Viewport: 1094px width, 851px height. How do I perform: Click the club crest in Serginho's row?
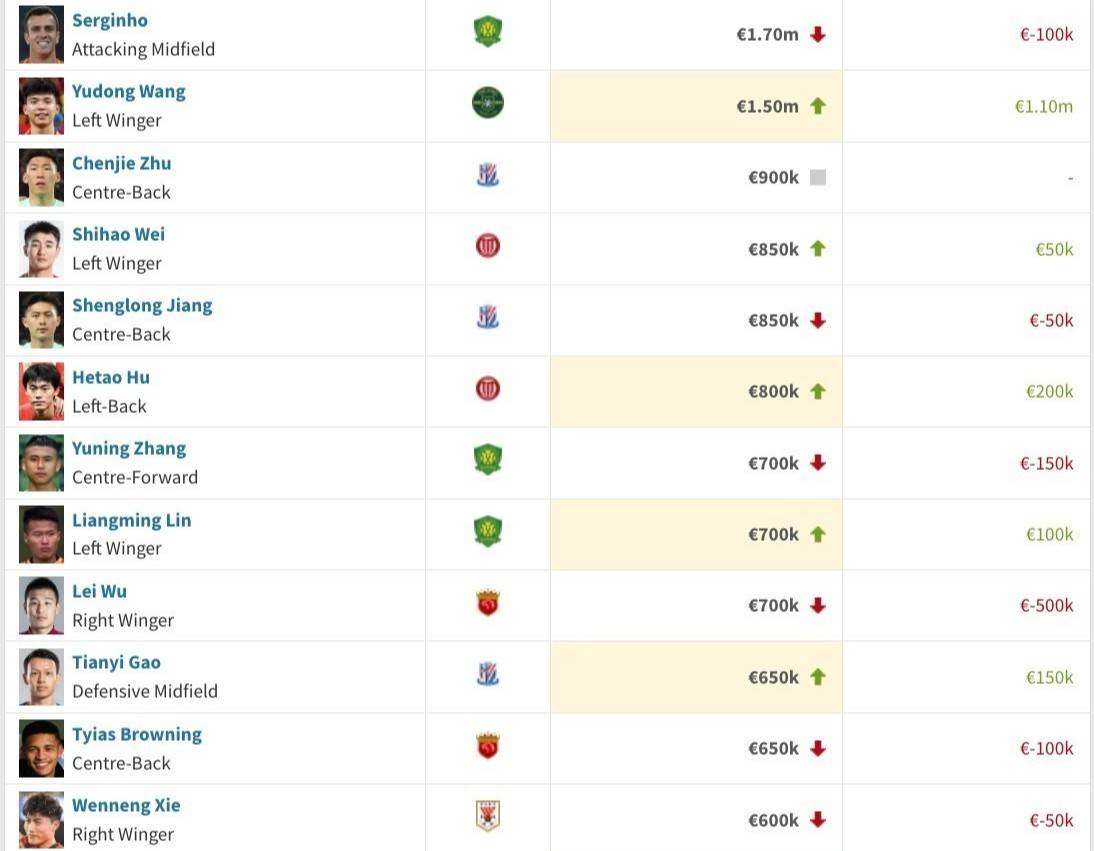488,32
